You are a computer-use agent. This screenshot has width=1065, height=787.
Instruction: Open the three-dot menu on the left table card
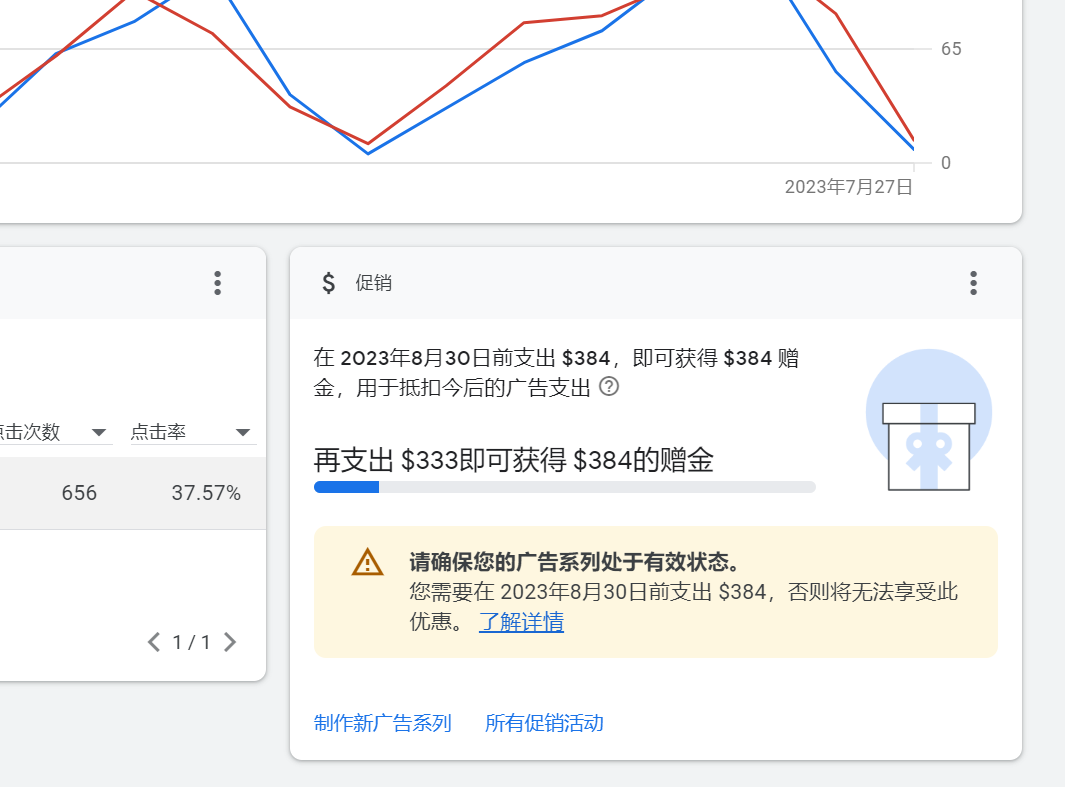tap(217, 283)
